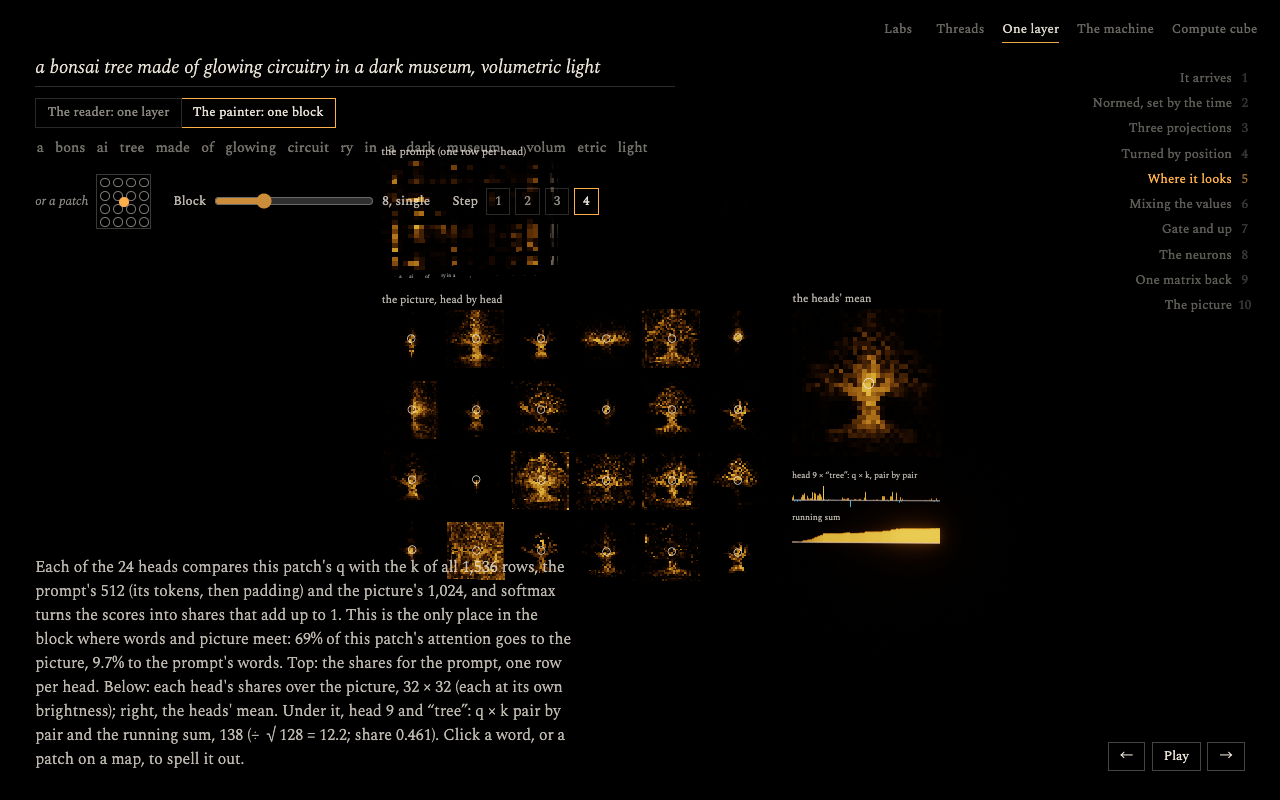
Task: Jump to 'The picture' stage 10
Action: (1207, 305)
